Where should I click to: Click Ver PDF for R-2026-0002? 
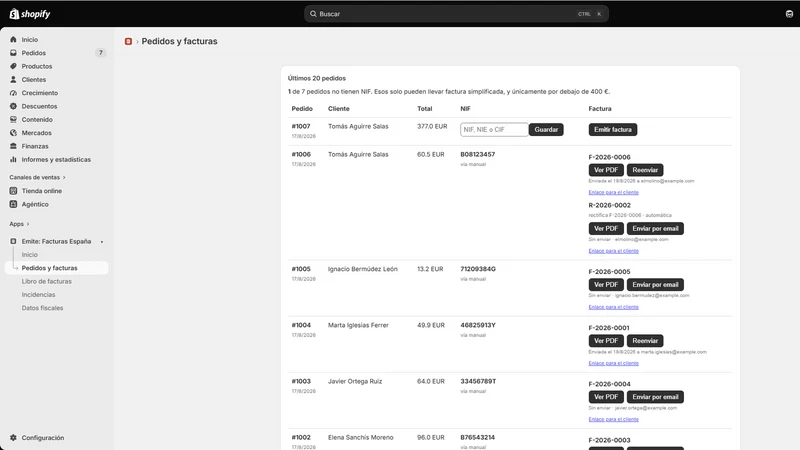pyautogui.click(x=606, y=229)
